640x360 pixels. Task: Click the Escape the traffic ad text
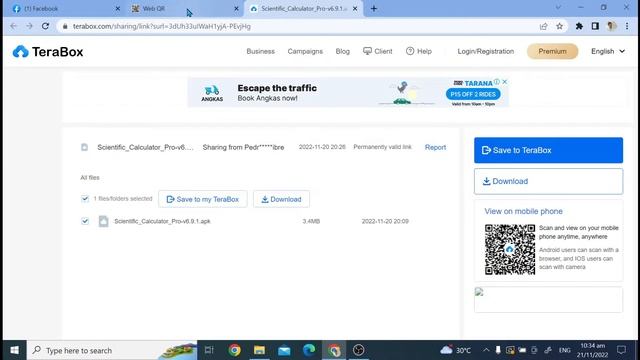pyautogui.click(x=277, y=88)
